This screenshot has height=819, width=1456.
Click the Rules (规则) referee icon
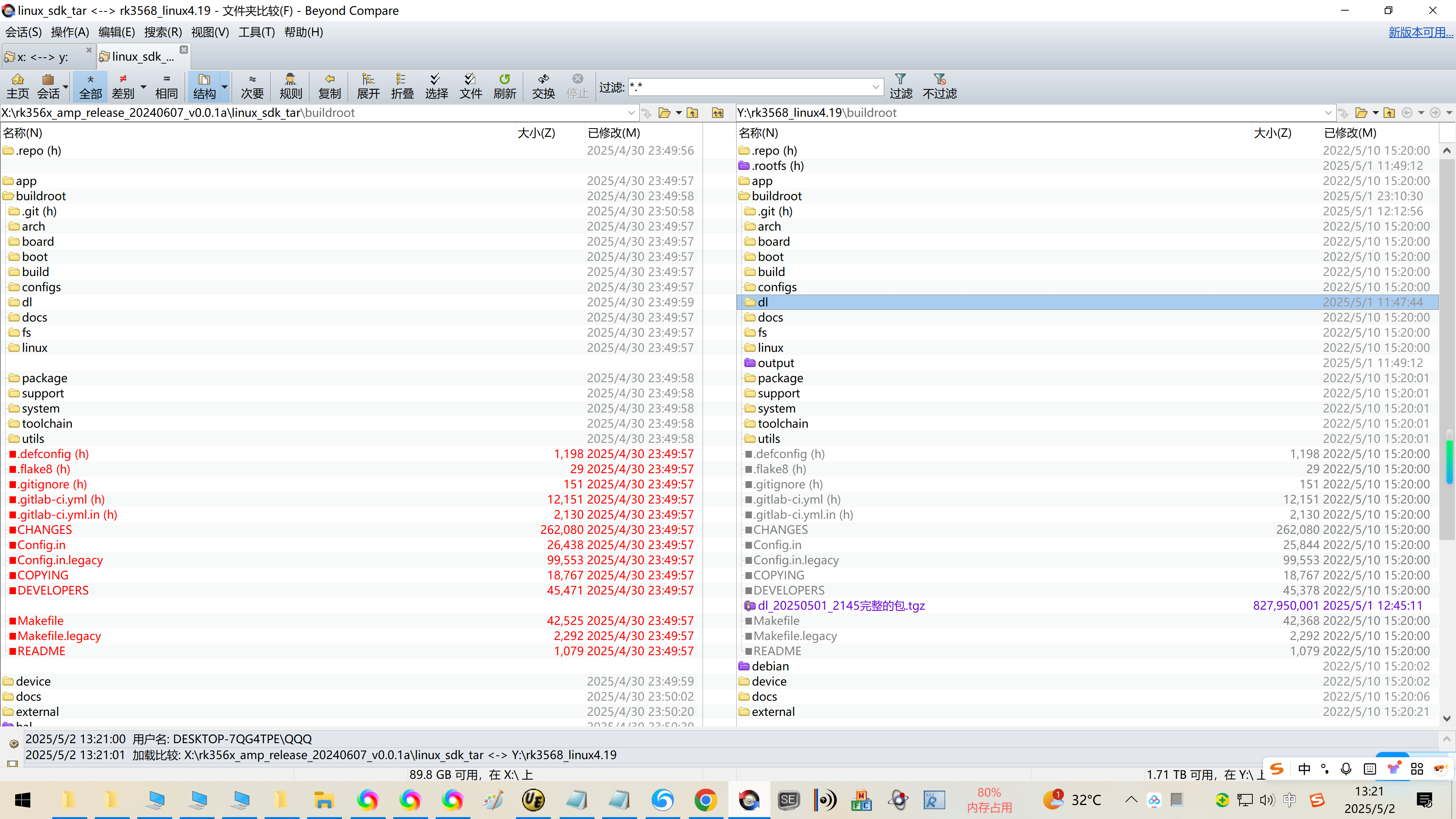point(290,86)
